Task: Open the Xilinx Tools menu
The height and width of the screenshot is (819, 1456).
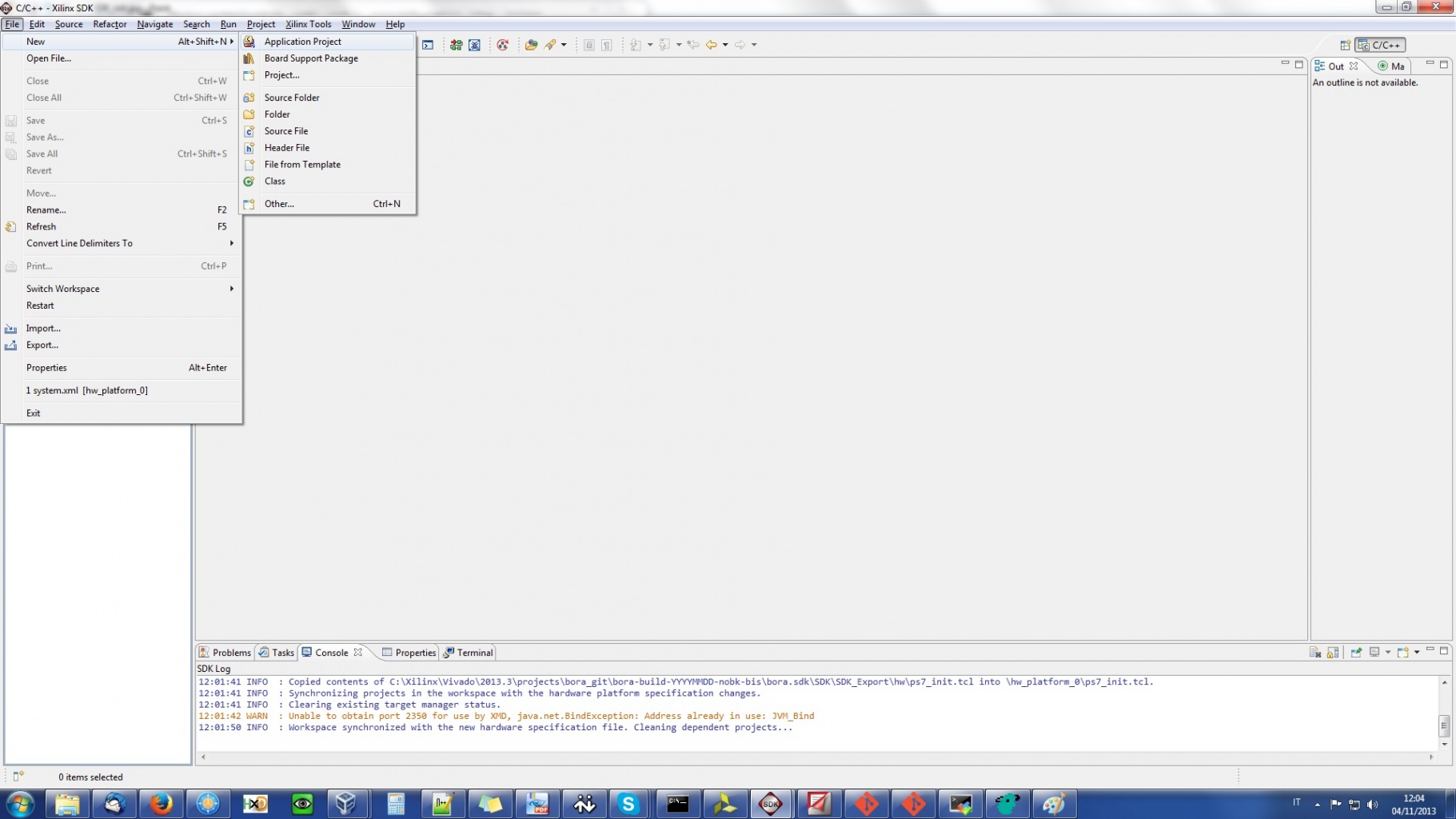Action: [x=308, y=24]
